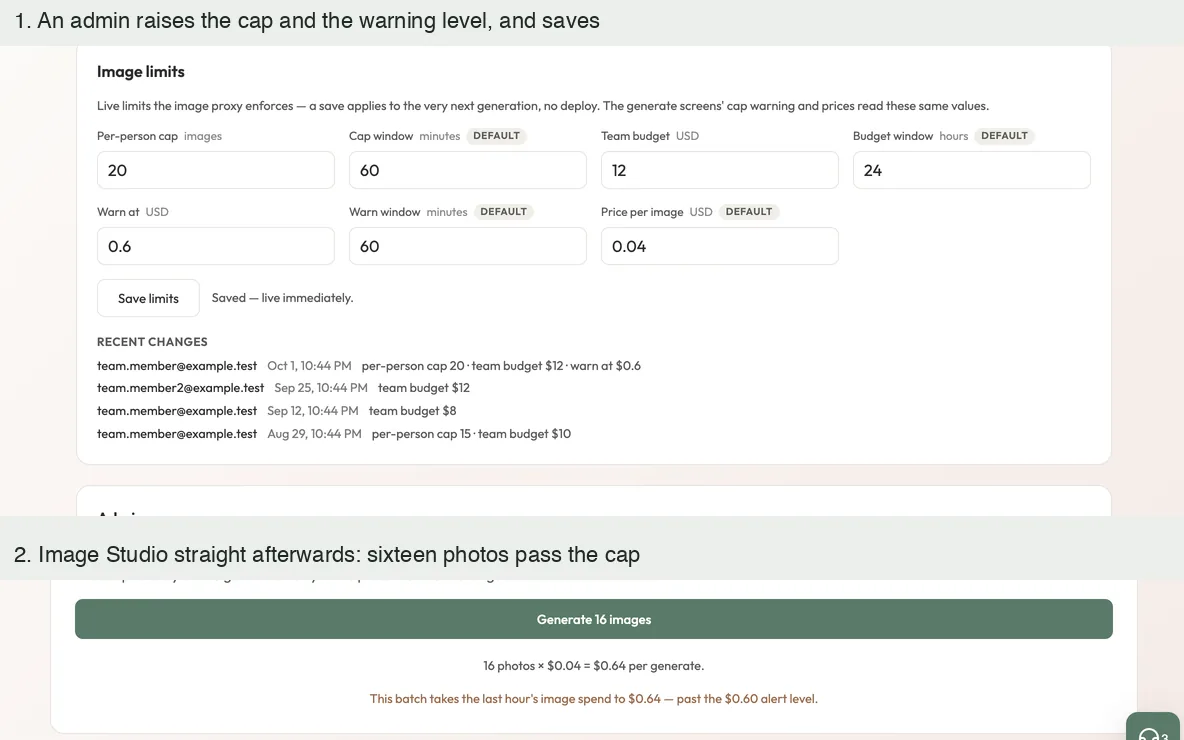
Task: Select the email on the Oct 1 change row
Action: pos(177,365)
